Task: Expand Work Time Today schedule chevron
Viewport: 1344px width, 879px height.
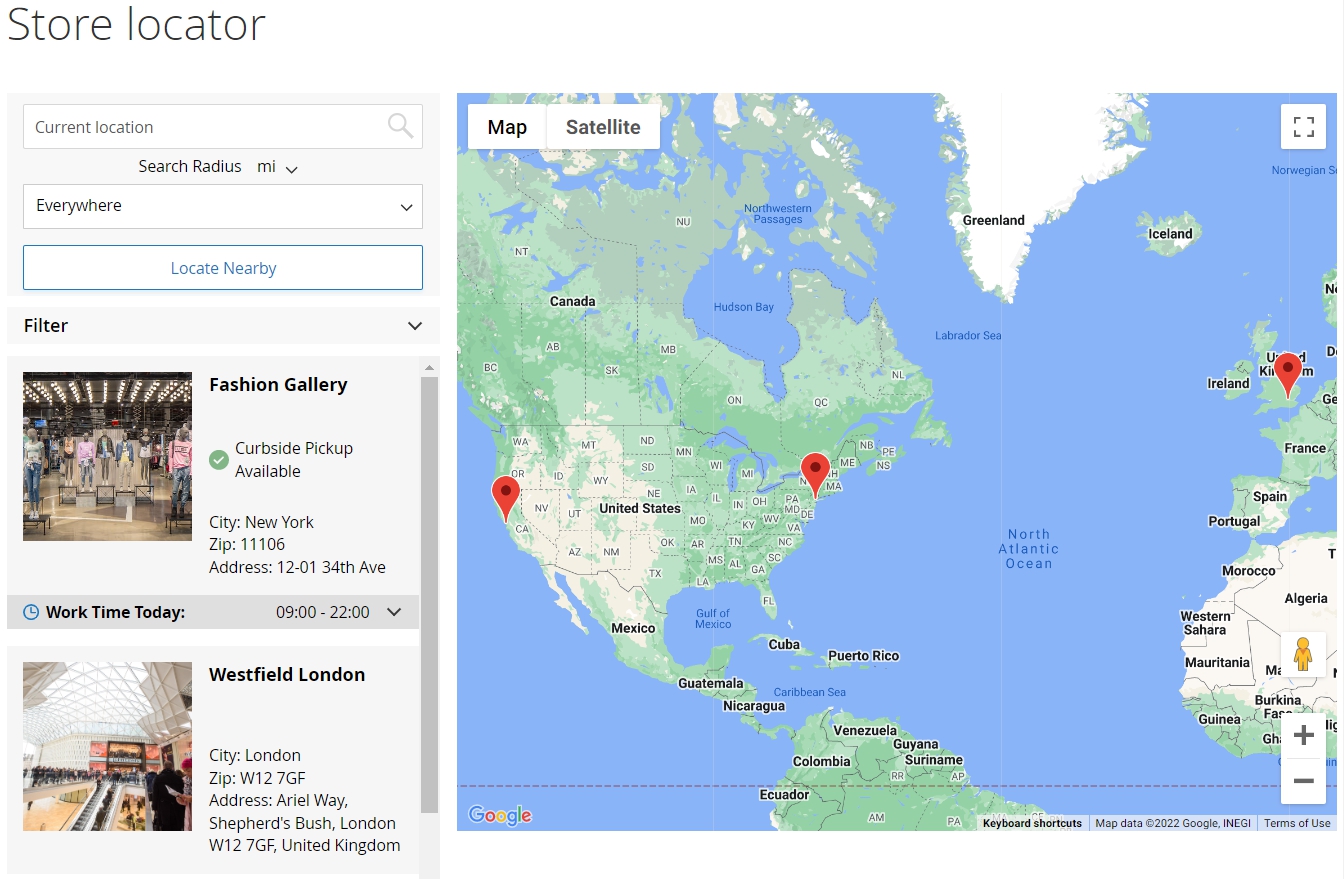Action: [x=394, y=612]
